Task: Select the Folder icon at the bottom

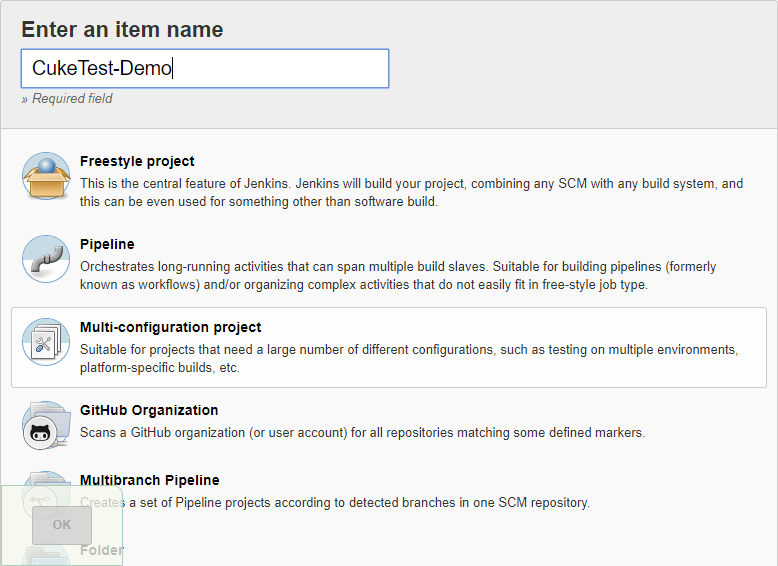Action: (x=46, y=553)
